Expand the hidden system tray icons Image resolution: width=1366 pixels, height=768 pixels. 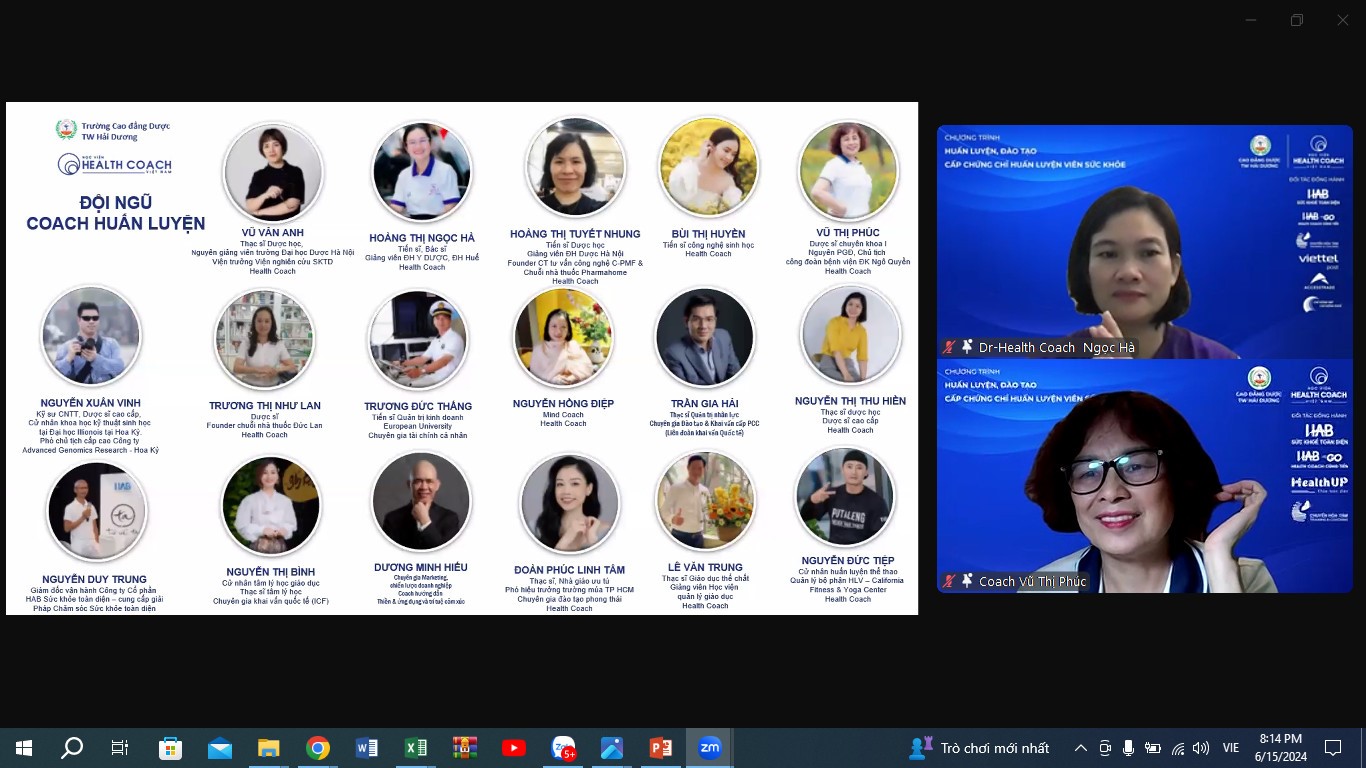[1080, 748]
